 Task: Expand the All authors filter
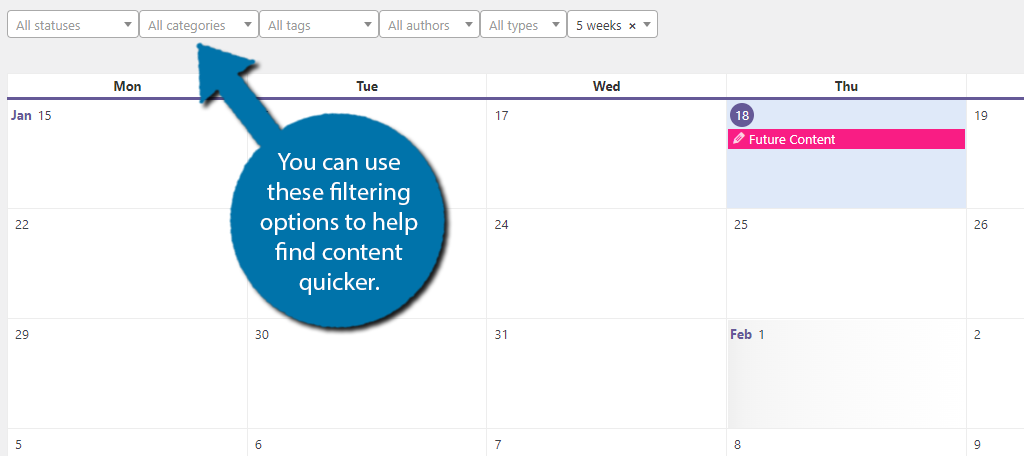click(429, 25)
